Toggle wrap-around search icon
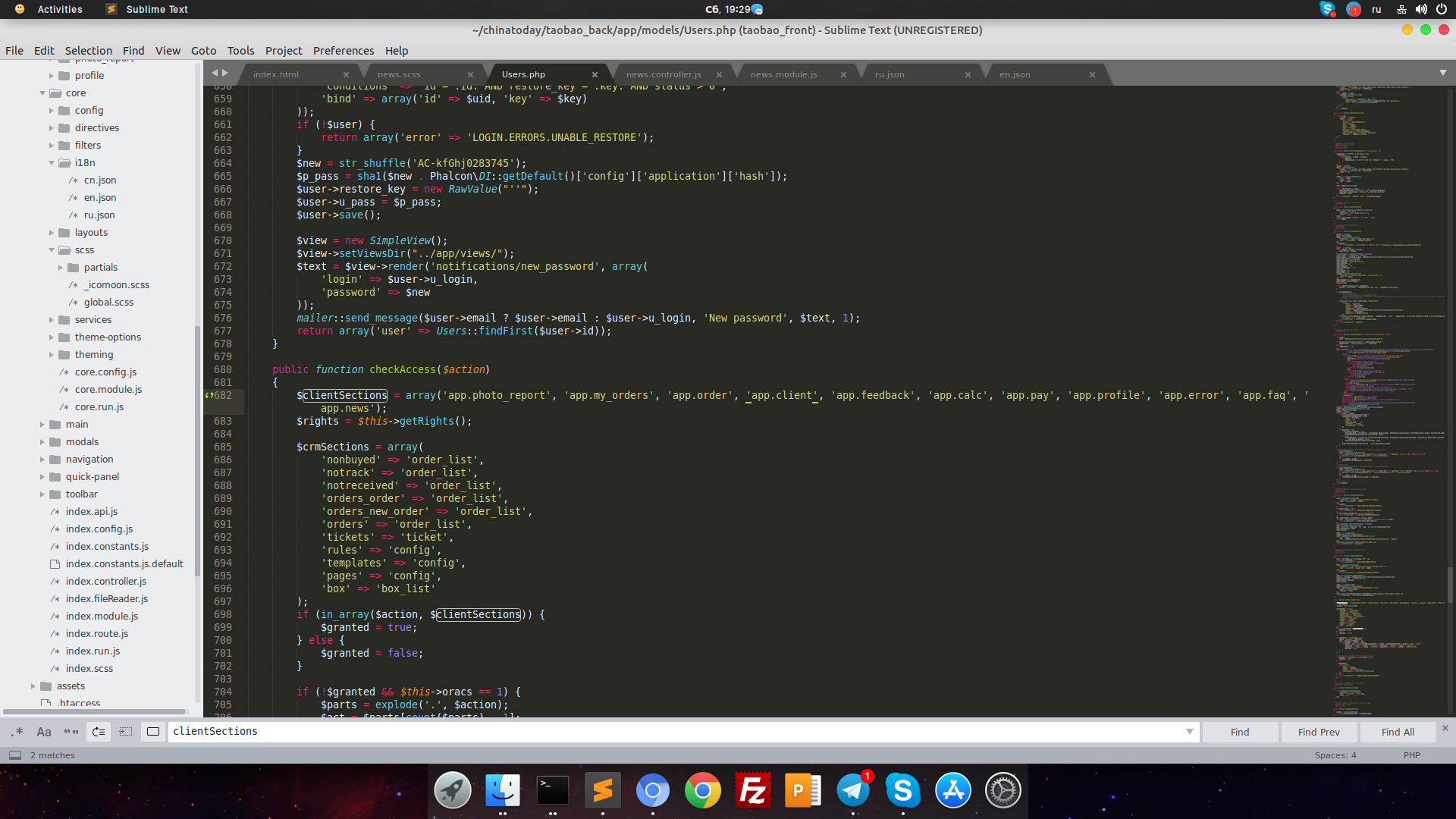1456x819 pixels. click(99, 732)
